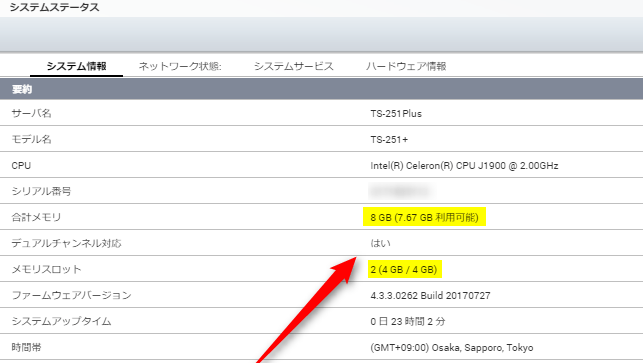This screenshot has height=363, width=643.
Task: Click the デュアルチャンネル対応 label
Action: 66,243
